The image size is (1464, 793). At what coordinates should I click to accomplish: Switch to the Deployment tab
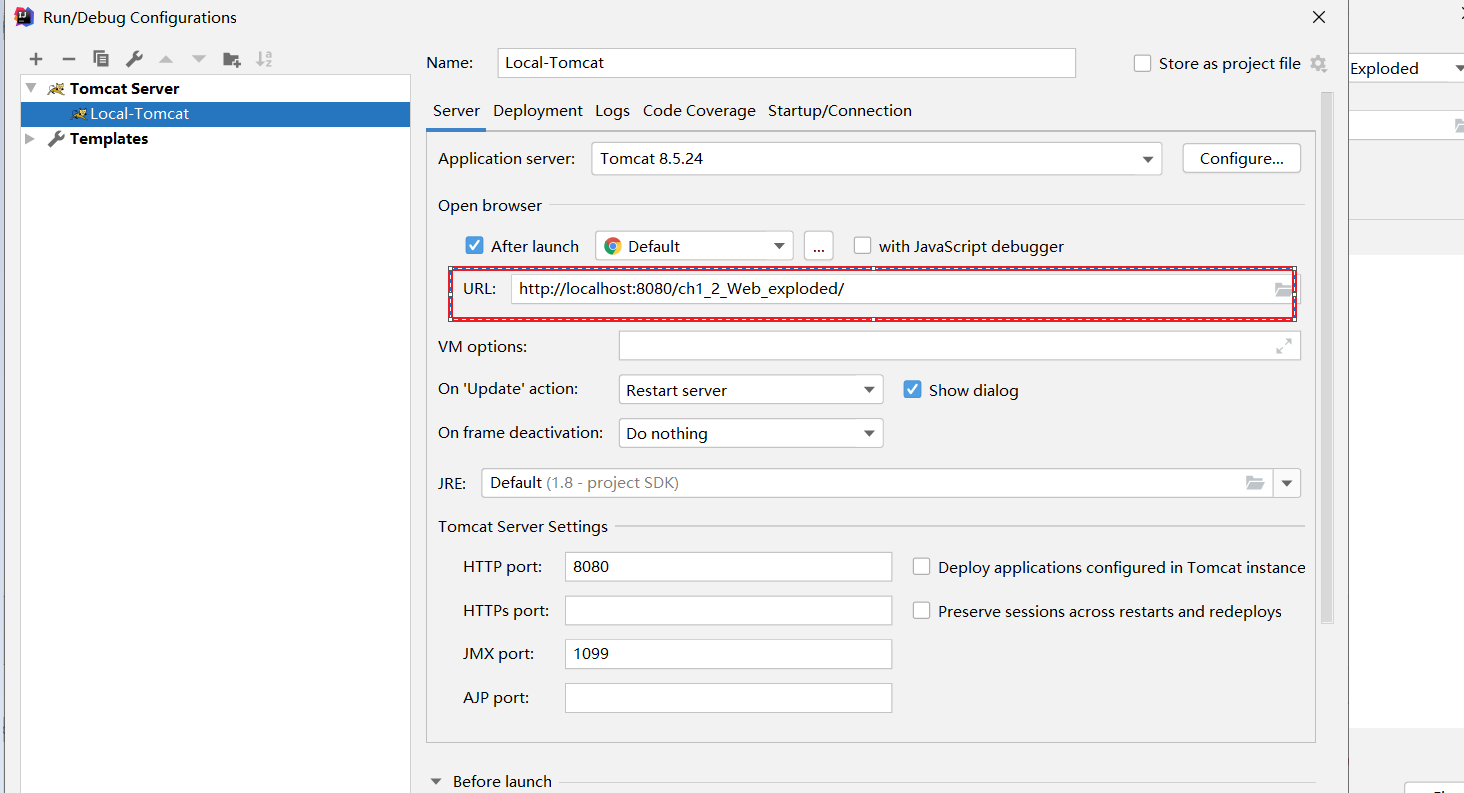pyautogui.click(x=538, y=111)
